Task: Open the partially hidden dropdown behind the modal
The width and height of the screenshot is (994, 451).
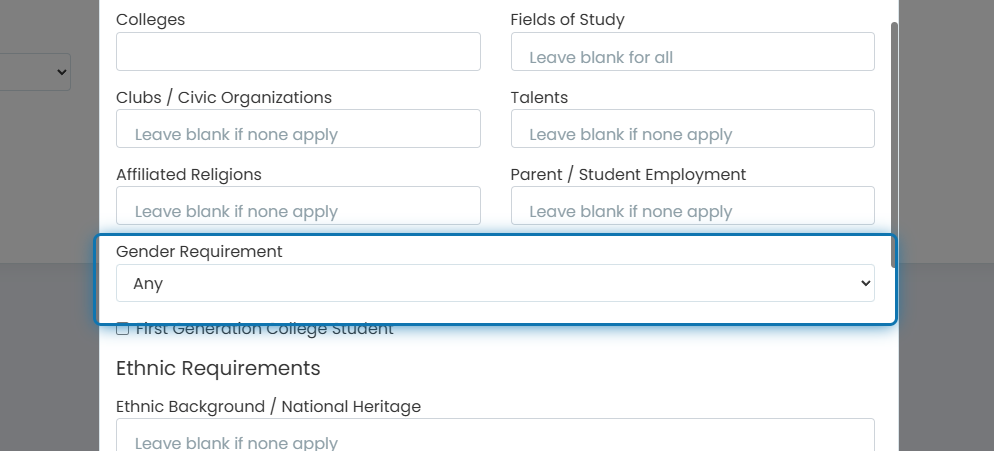Action: [x=35, y=72]
